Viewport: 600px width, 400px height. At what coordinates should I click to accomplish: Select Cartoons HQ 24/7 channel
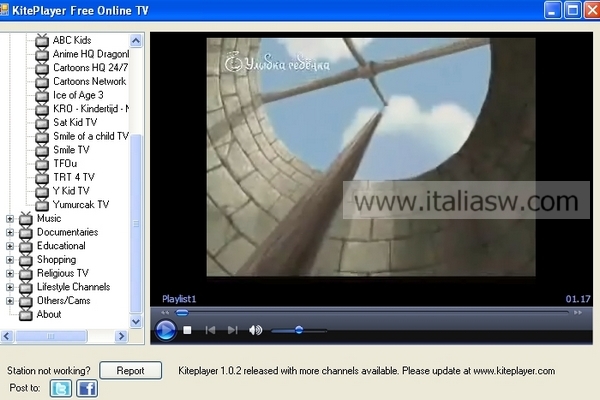[x=90, y=68]
